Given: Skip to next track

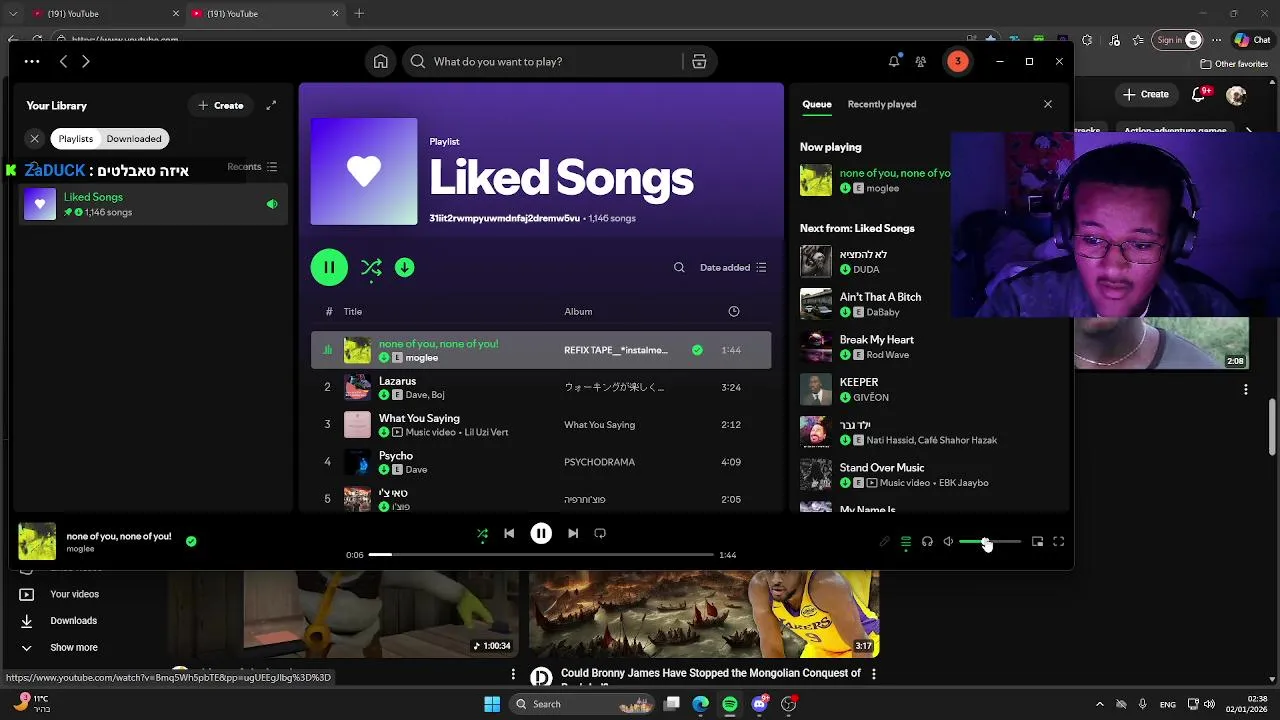Looking at the screenshot, I should tap(573, 533).
